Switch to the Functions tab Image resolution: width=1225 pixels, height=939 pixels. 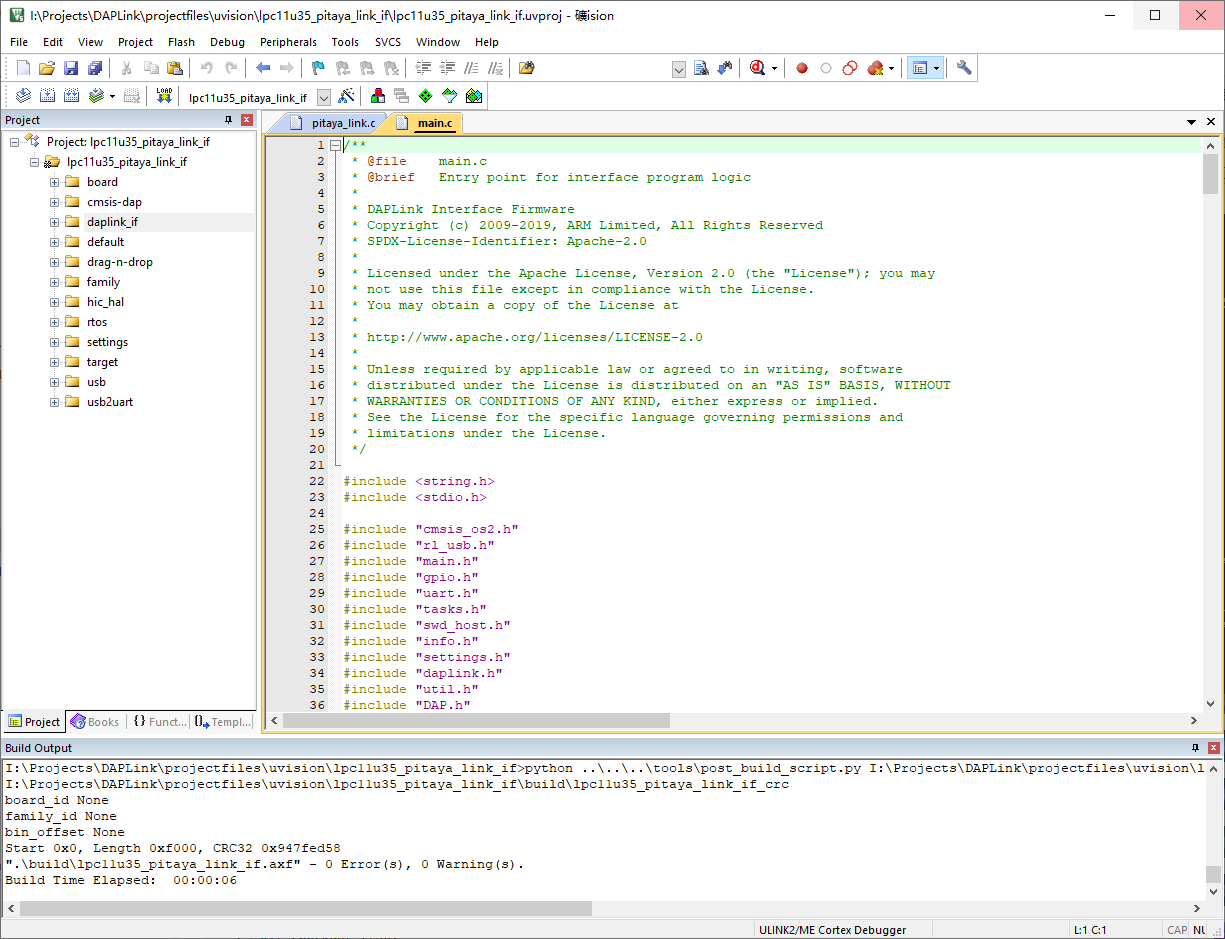pos(158,721)
